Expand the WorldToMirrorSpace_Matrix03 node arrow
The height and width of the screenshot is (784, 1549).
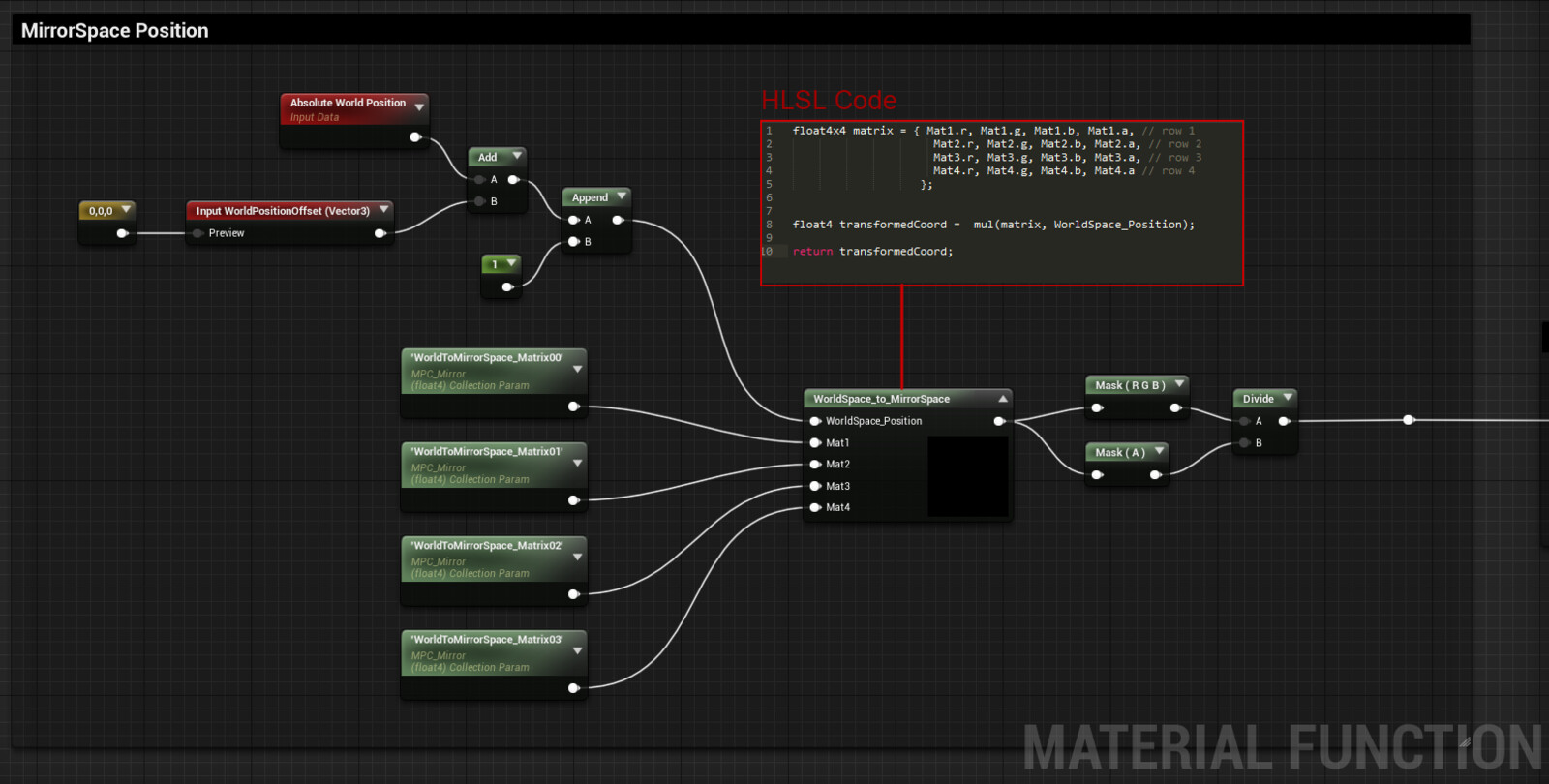(578, 651)
